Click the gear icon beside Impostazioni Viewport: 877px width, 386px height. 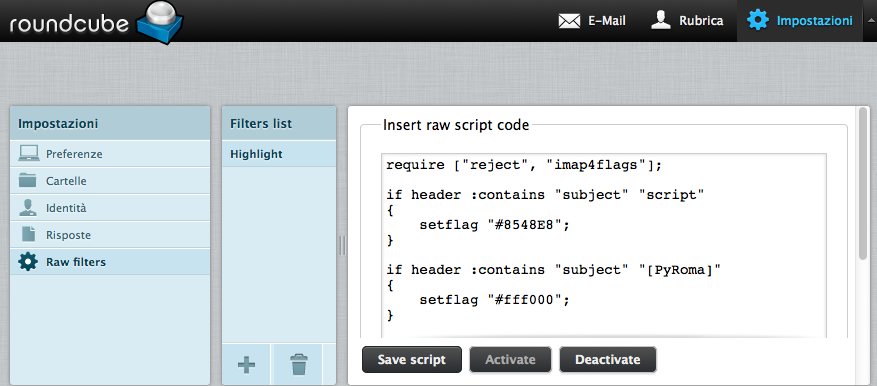(758, 21)
